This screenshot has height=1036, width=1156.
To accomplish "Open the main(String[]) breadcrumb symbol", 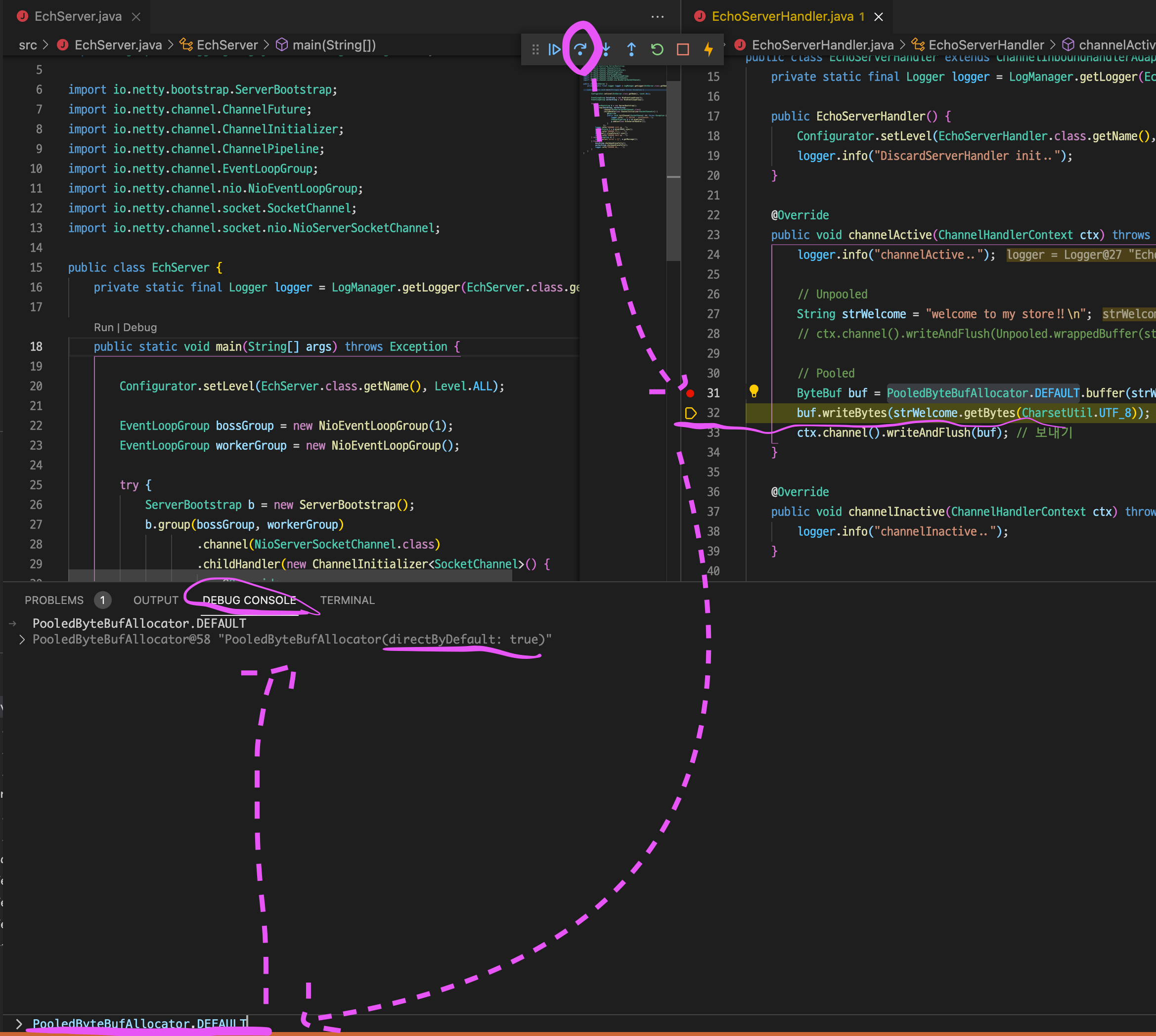I will pyautogui.click(x=334, y=45).
